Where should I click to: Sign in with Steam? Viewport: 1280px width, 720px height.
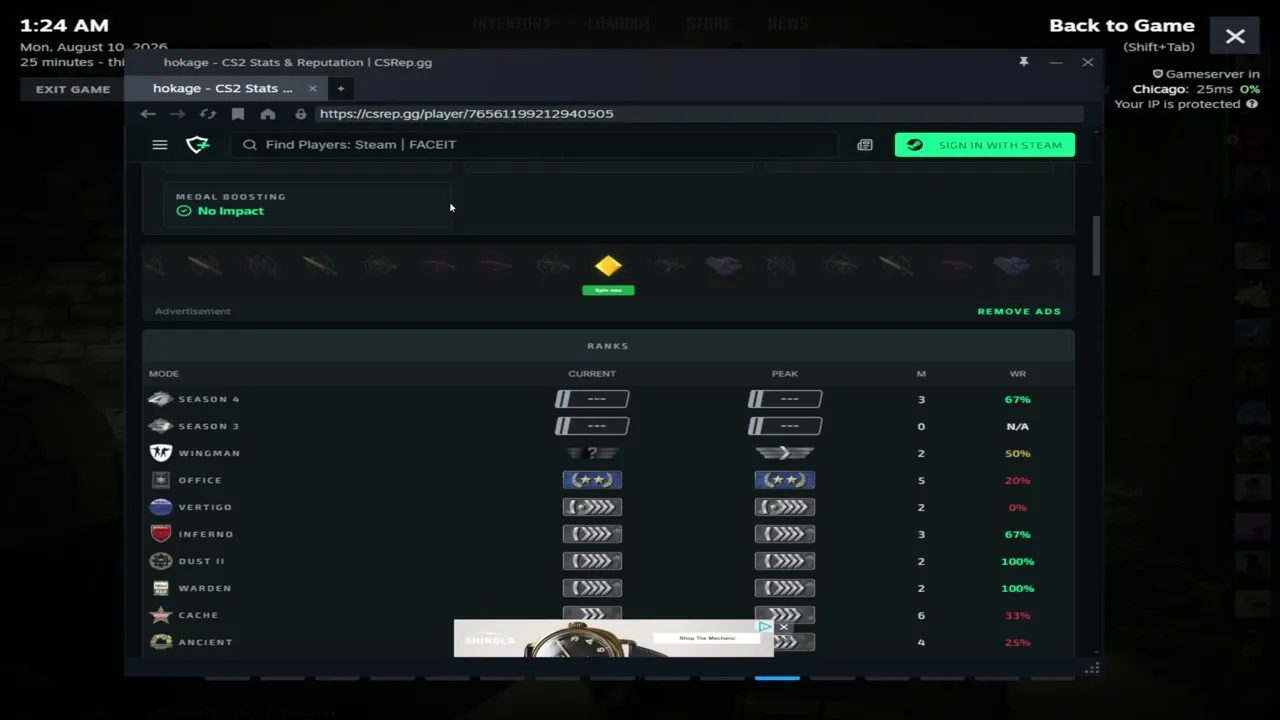(x=985, y=145)
